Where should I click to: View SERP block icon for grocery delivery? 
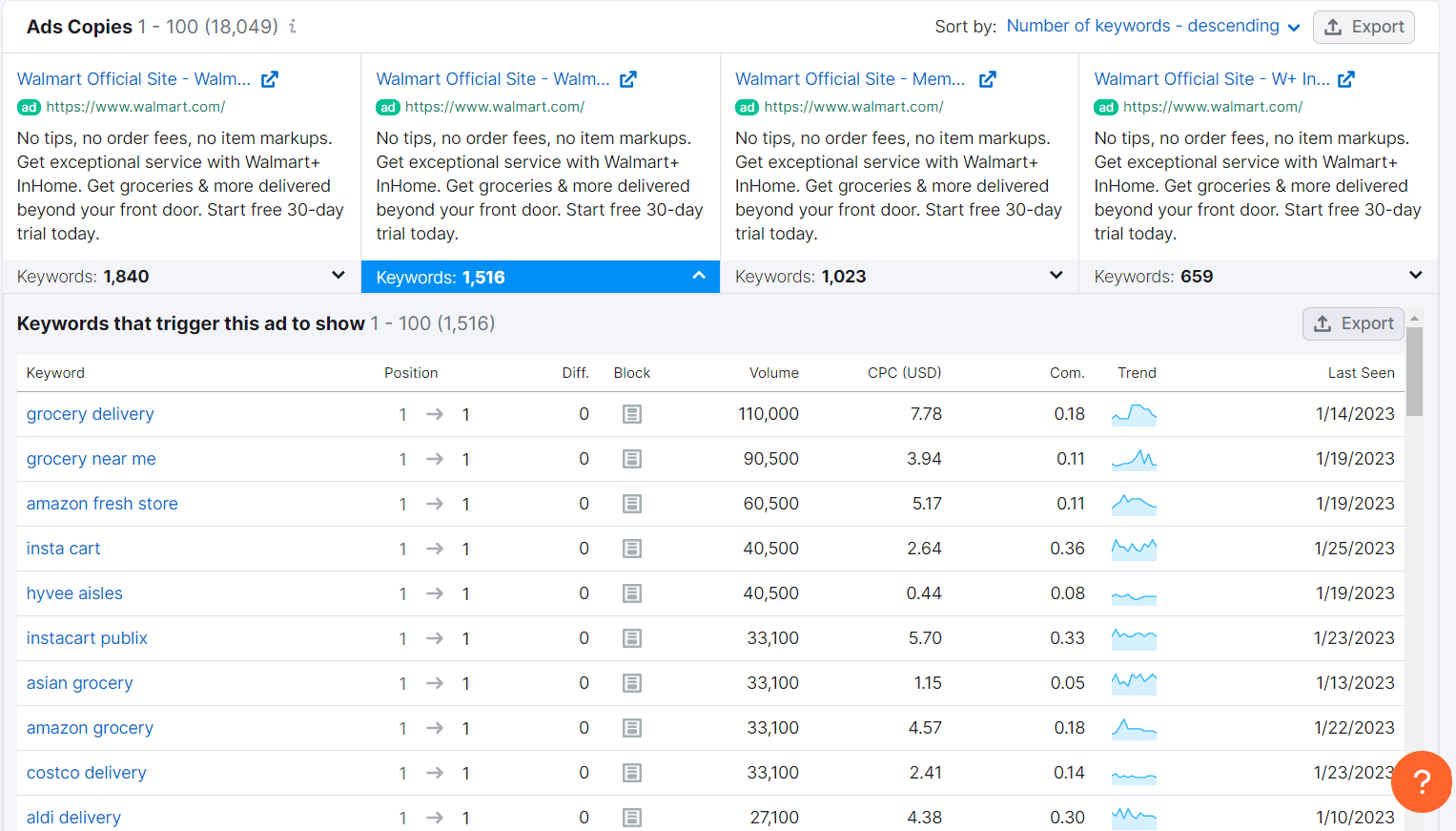pyautogui.click(x=632, y=414)
